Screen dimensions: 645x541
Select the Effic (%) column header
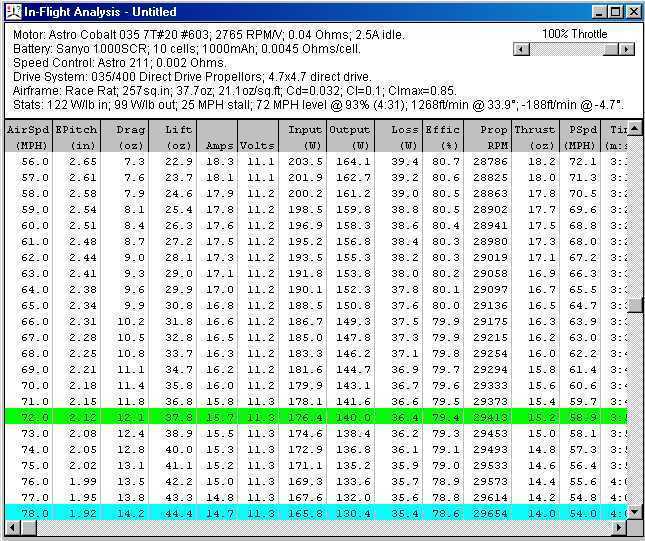pyautogui.click(x=442, y=136)
